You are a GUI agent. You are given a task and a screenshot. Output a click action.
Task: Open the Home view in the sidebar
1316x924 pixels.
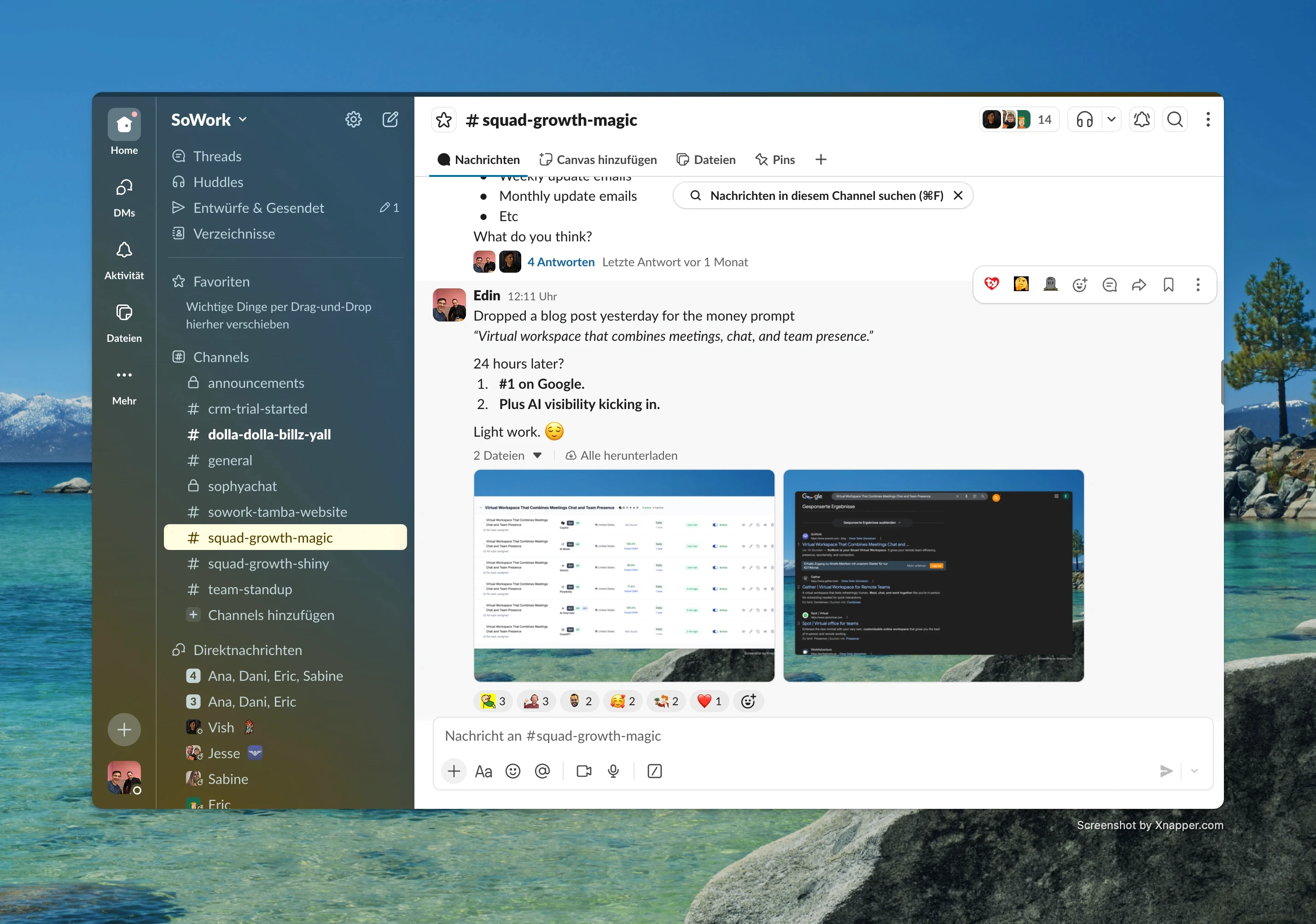pos(124,132)
